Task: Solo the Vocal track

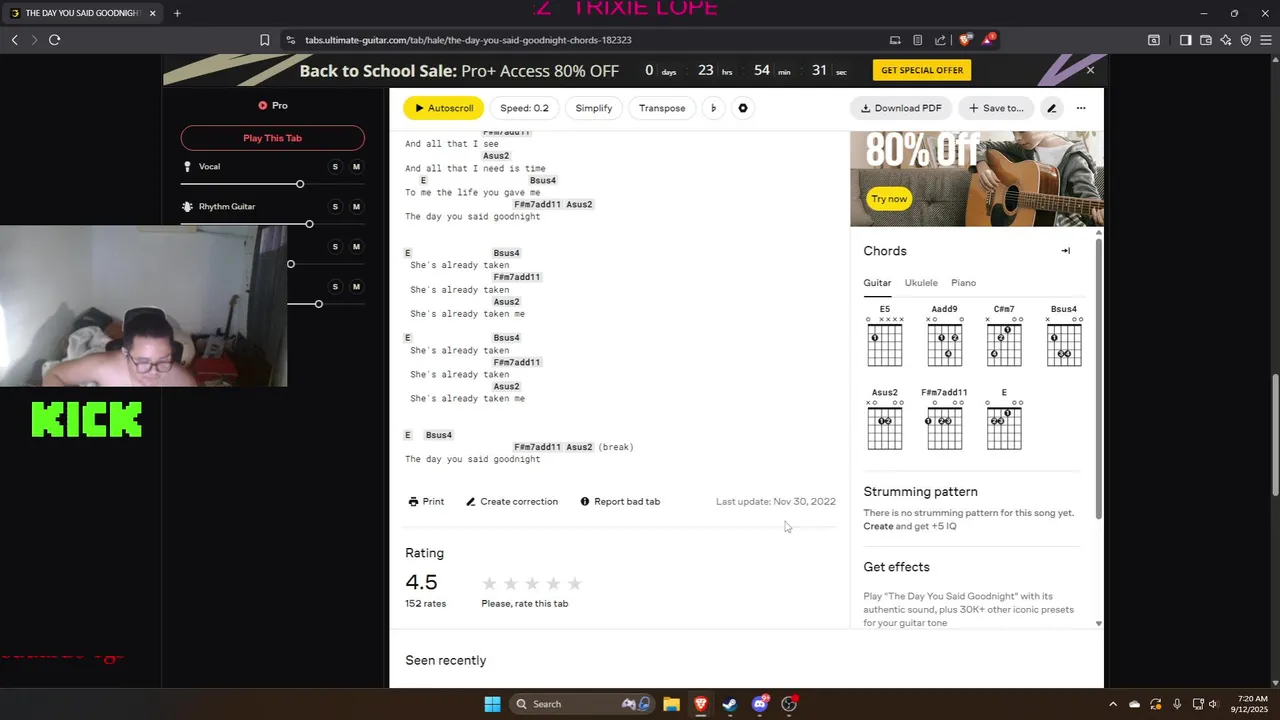Action: (335, 167)
